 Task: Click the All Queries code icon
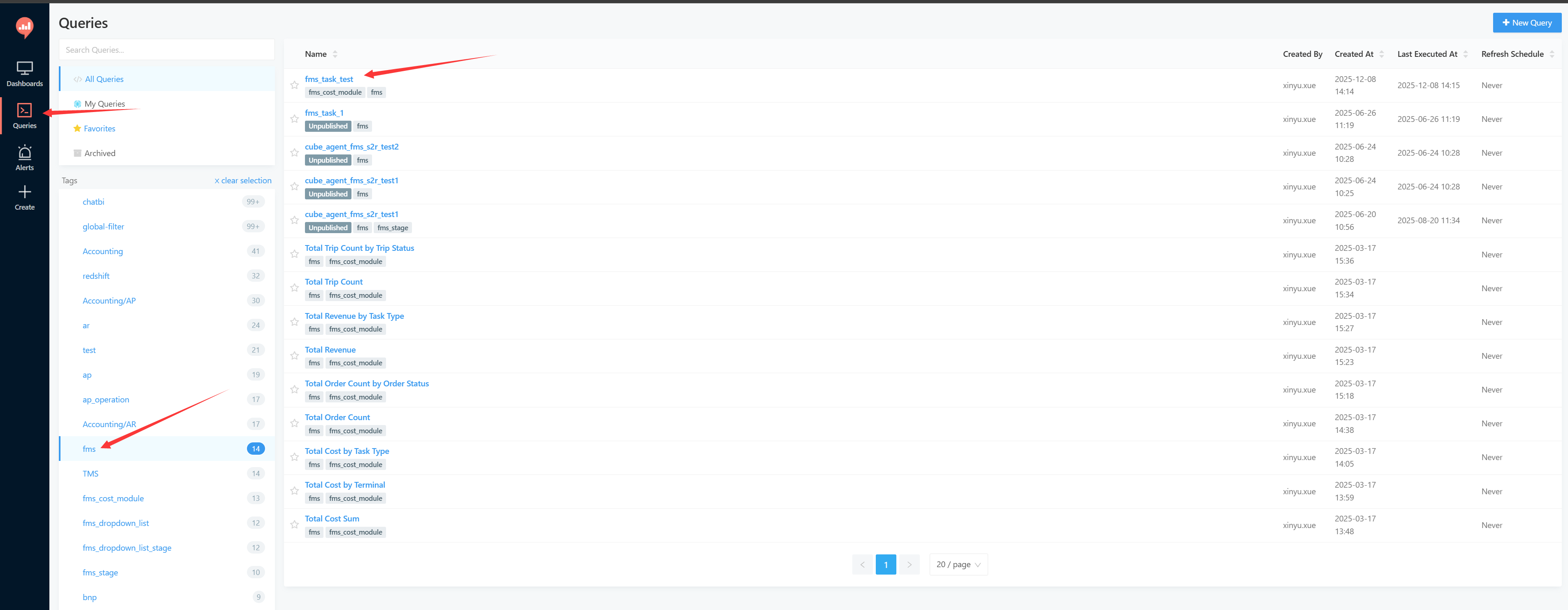[x=77, y=79]
